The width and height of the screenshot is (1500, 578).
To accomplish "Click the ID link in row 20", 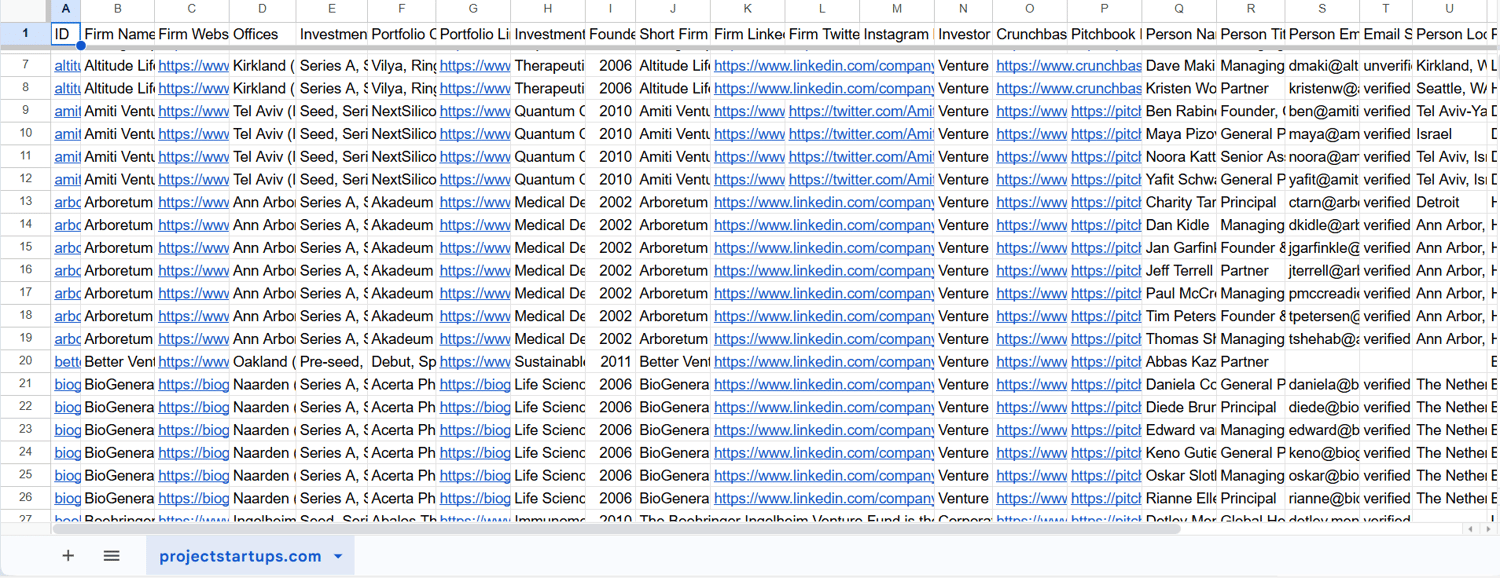I will click(x=67, y=362).
